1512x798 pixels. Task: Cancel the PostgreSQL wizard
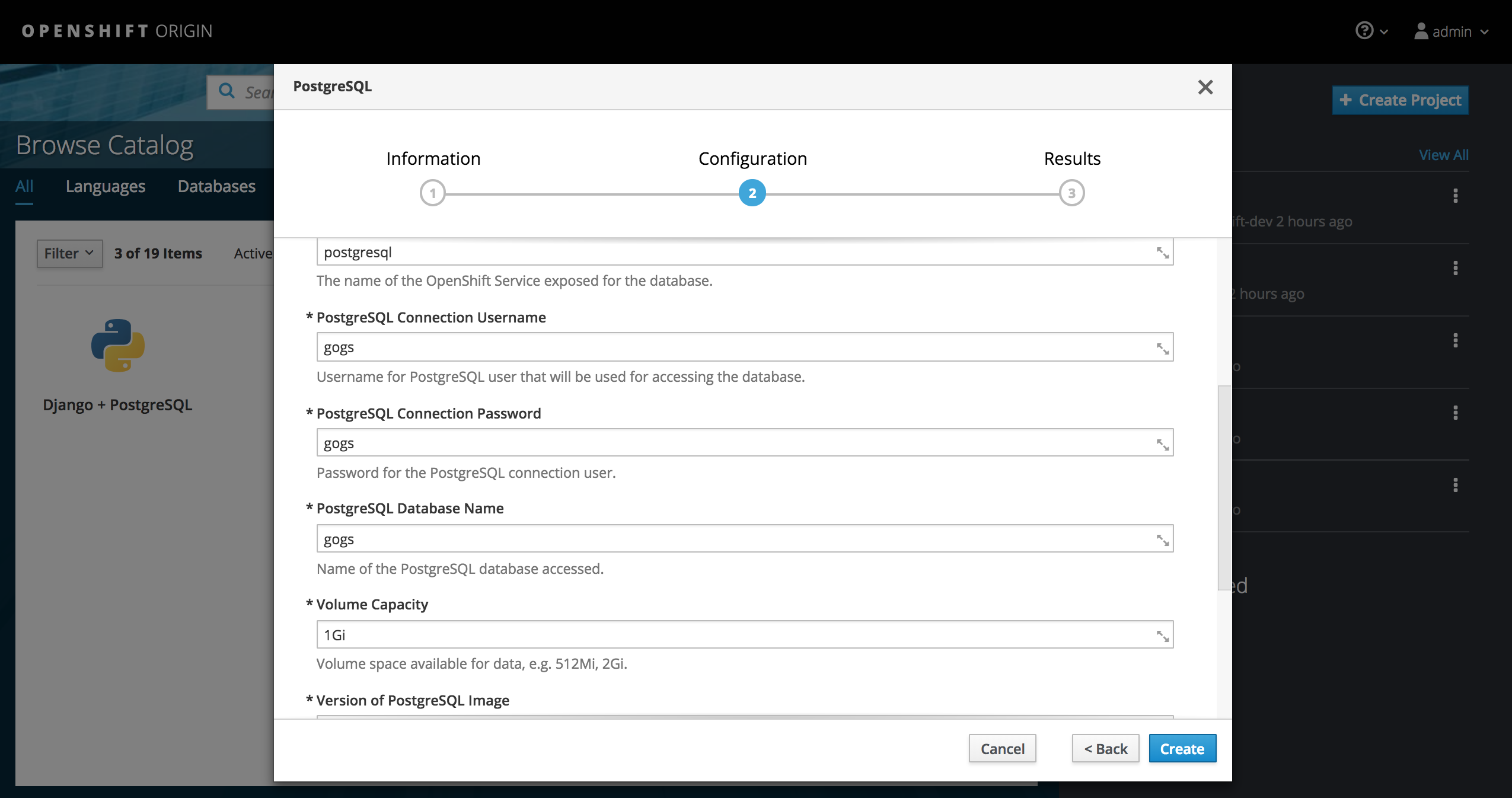1002,749
